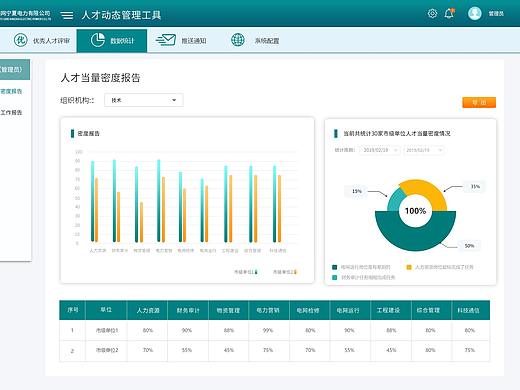Click the 电网检修 table column header
The width and height of the screenshot is (520, 390).
click(x=310, y=310)
